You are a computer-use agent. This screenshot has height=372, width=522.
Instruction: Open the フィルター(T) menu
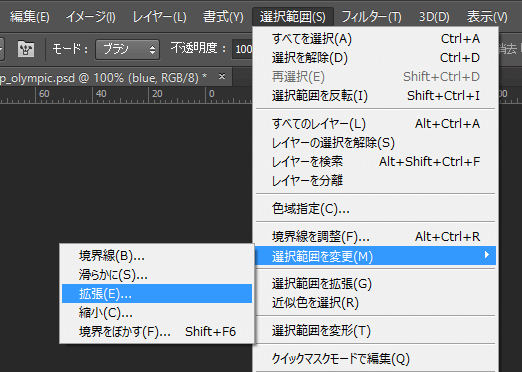(x=371, y=16)
